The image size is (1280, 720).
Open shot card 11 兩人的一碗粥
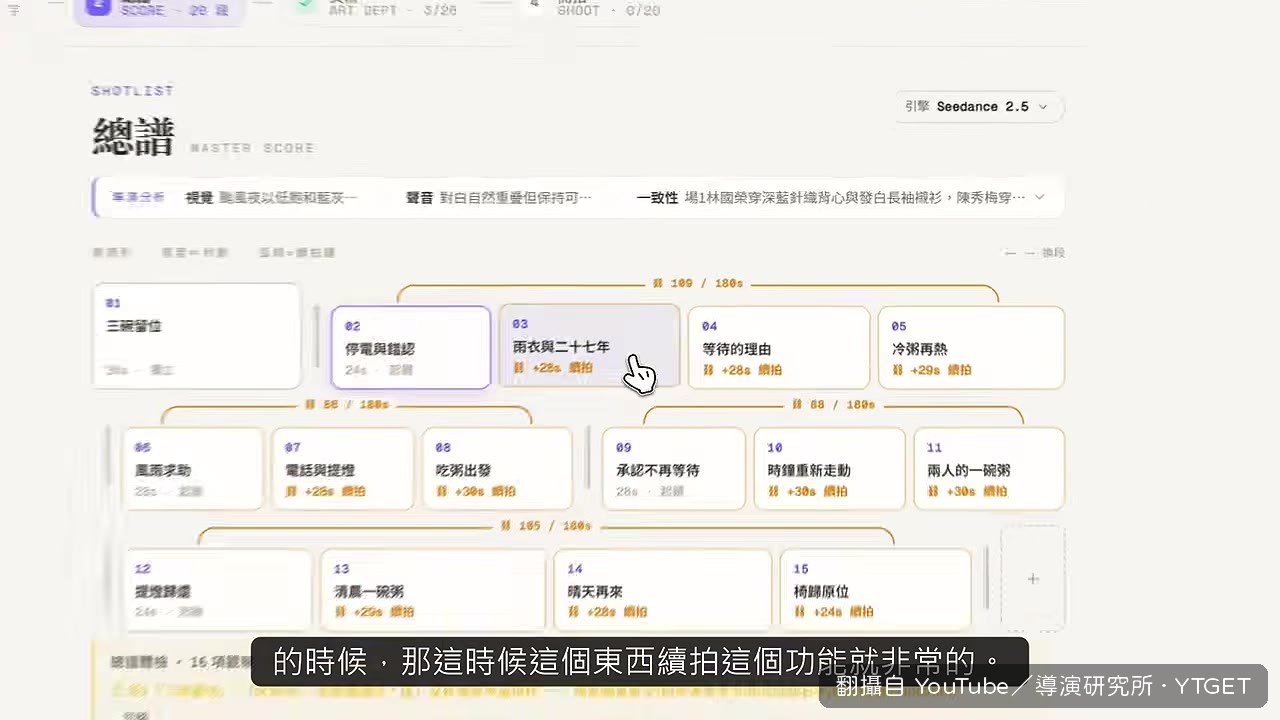pos(989,469)
